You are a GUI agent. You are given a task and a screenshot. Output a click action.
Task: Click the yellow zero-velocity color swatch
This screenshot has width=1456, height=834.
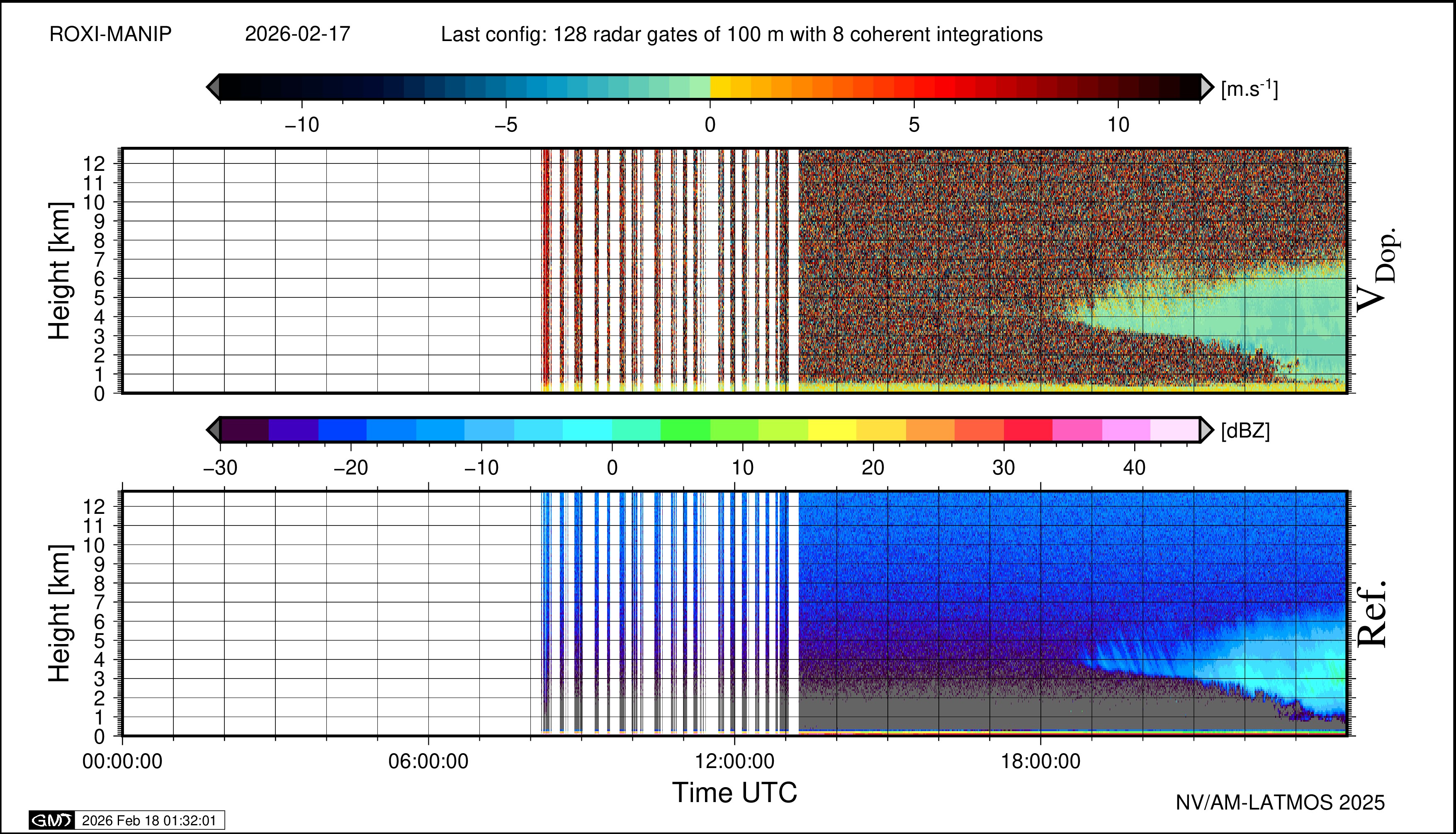click(720, 87)
